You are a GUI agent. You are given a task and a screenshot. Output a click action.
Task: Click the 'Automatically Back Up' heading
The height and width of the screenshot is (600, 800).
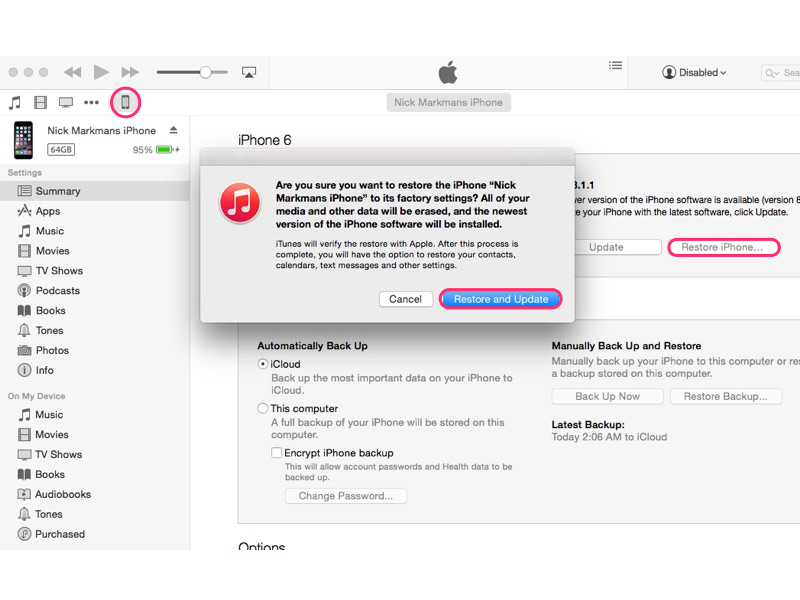312,345
